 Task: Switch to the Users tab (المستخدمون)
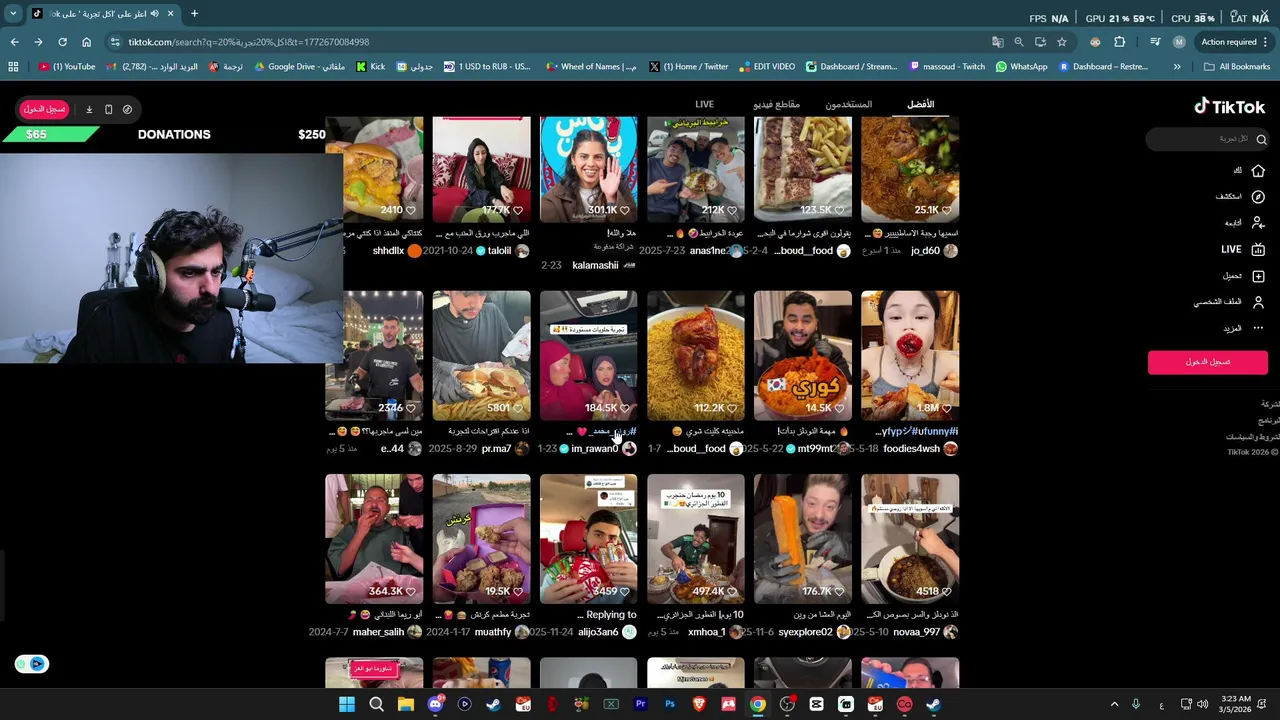click(848, 104)
